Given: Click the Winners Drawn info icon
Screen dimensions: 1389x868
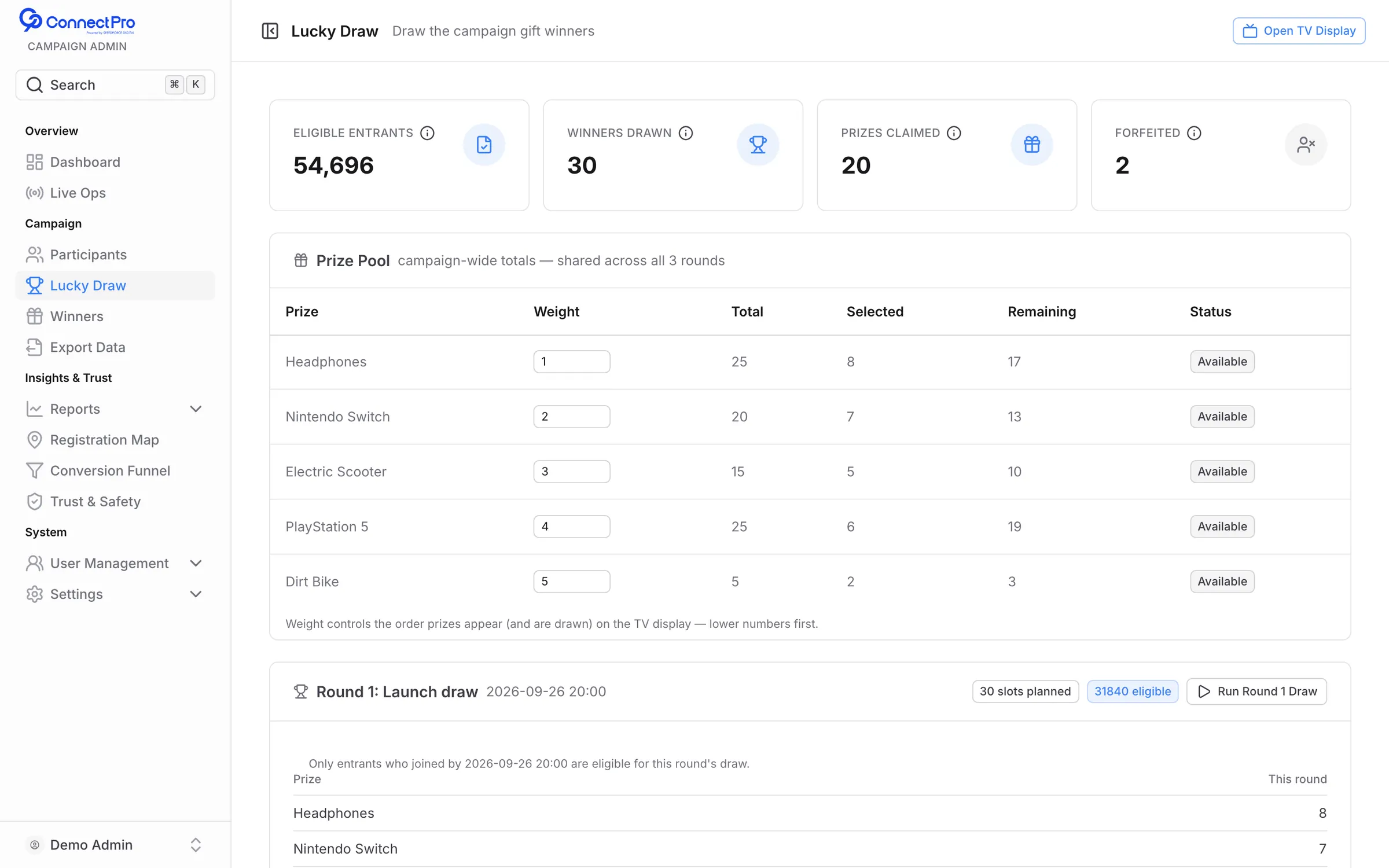Looking at the screenshot, I should pyautogui.click(x=686, y=133).
